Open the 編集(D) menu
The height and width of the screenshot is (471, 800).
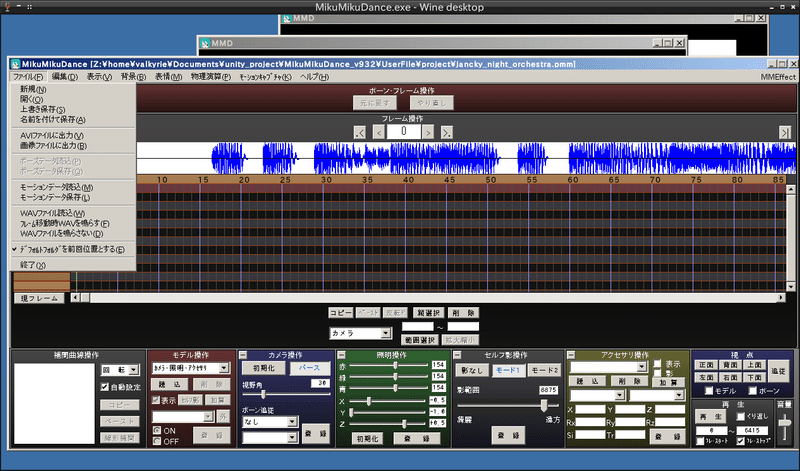65,77
